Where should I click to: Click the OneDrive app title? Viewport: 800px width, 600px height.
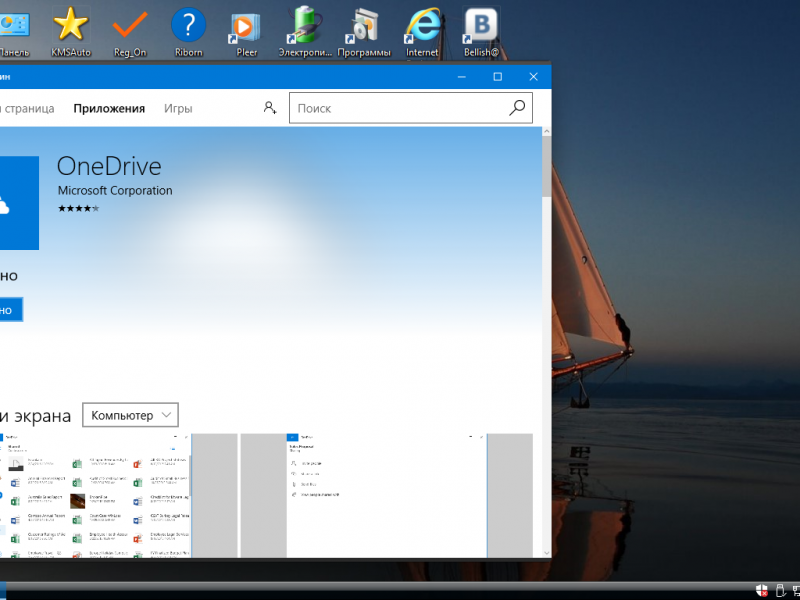tap(109, 166)
